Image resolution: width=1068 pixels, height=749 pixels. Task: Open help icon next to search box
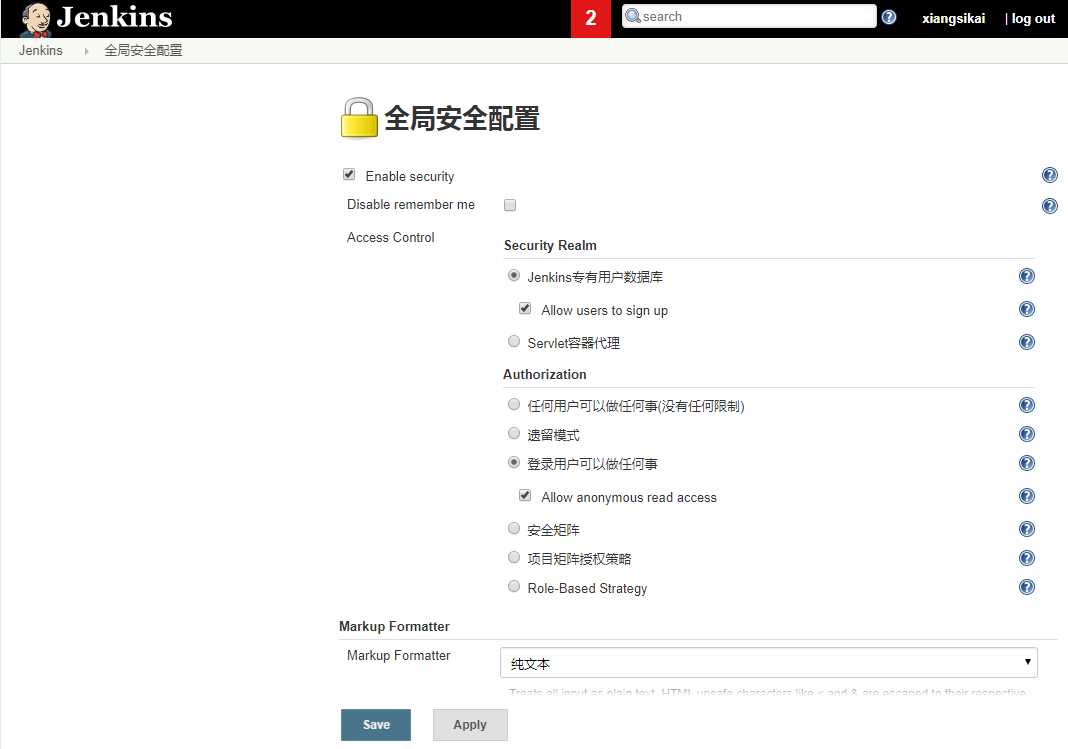889,17
